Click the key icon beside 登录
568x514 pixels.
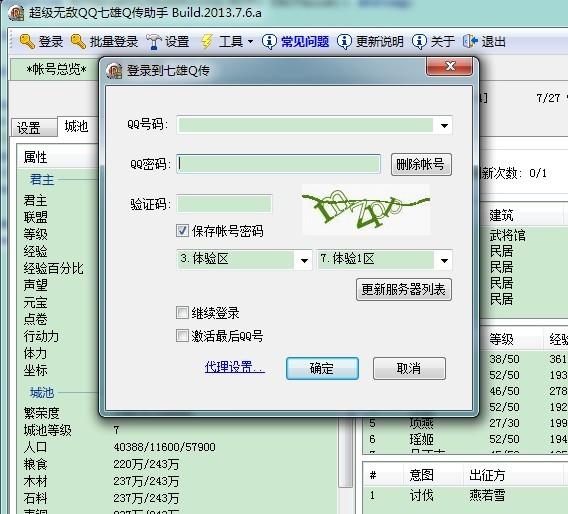(x=27, y=41)
